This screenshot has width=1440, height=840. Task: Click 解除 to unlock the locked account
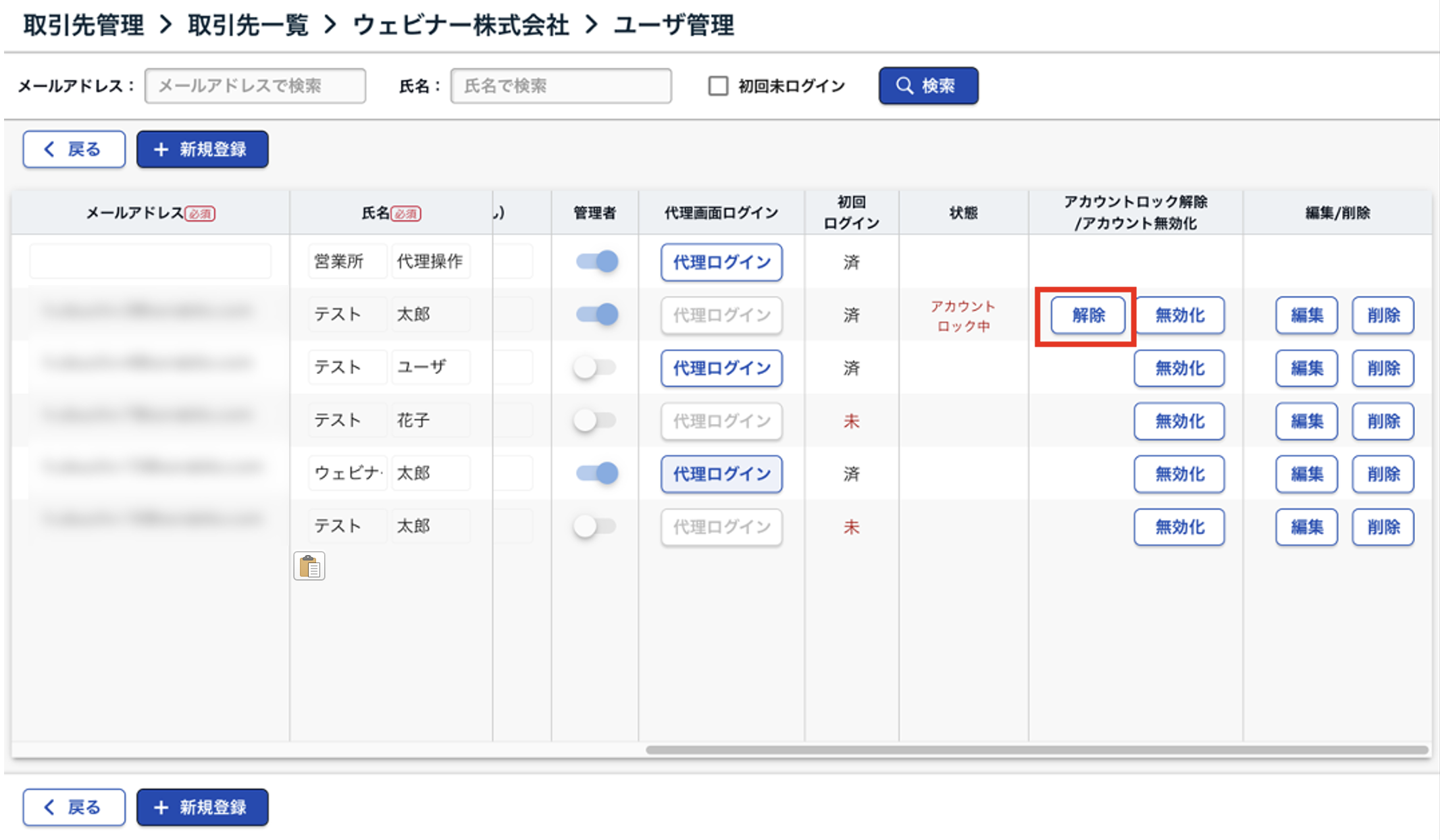(1087, 315)
